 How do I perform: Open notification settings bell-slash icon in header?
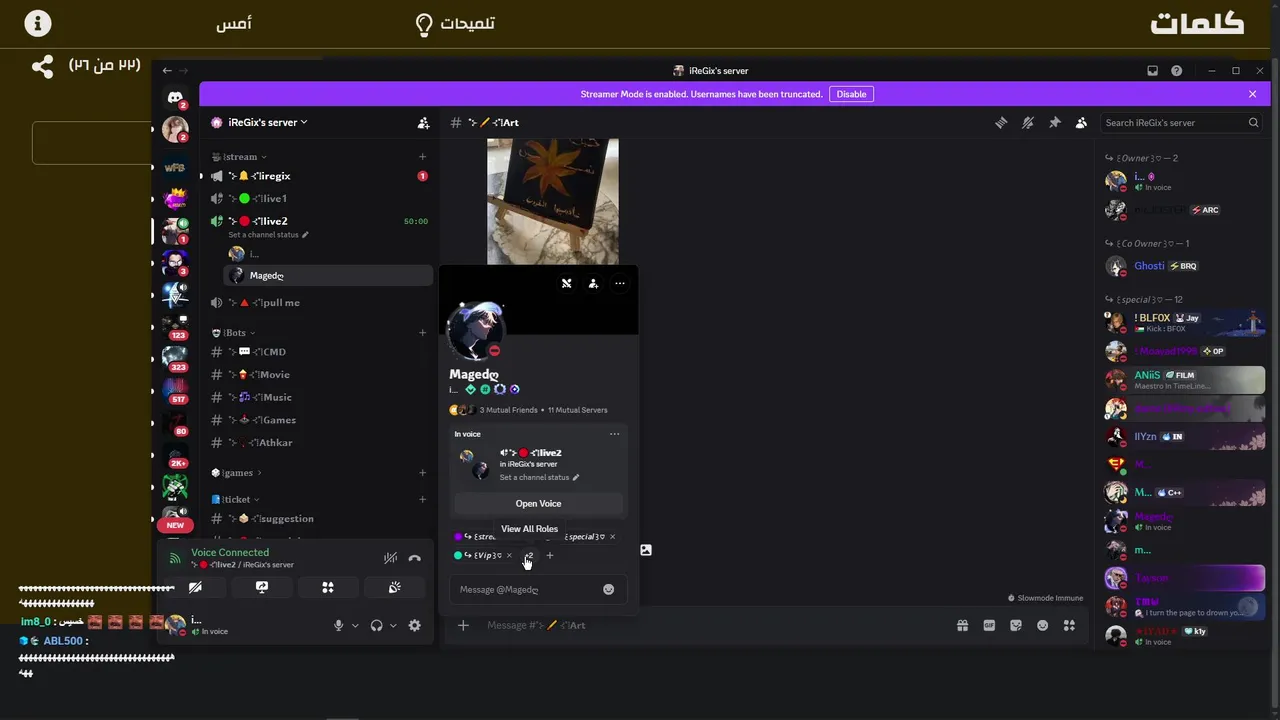coord(1027,123)
